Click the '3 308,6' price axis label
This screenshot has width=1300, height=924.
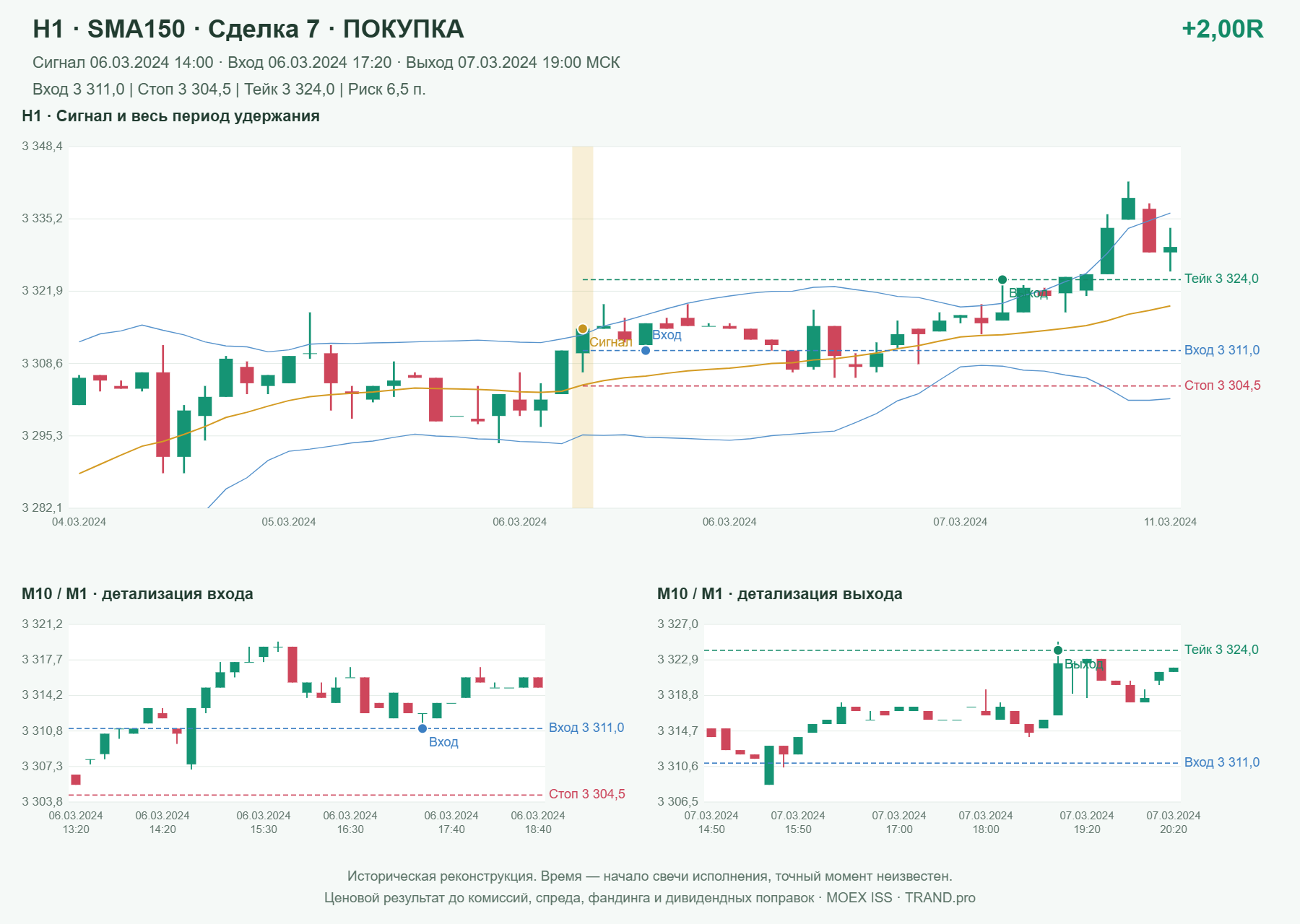(x=42, y=363)
